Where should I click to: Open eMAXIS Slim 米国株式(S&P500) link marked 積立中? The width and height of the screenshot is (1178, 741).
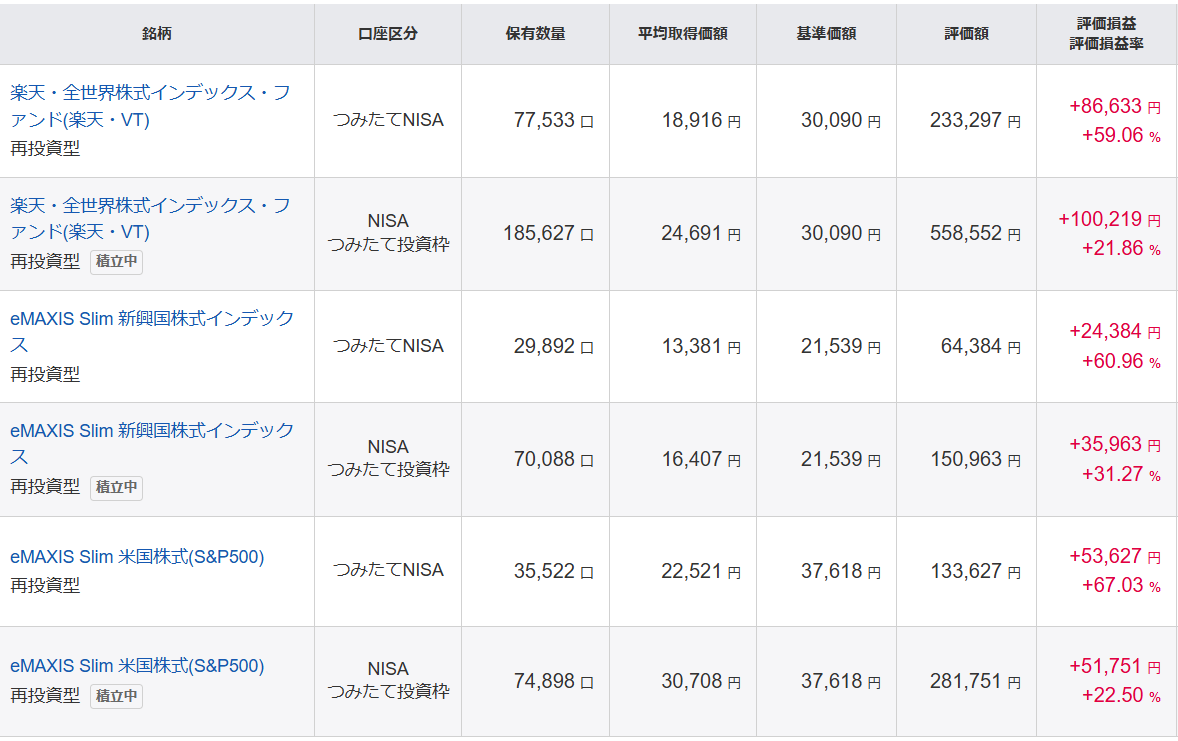(x=137, y=666)
